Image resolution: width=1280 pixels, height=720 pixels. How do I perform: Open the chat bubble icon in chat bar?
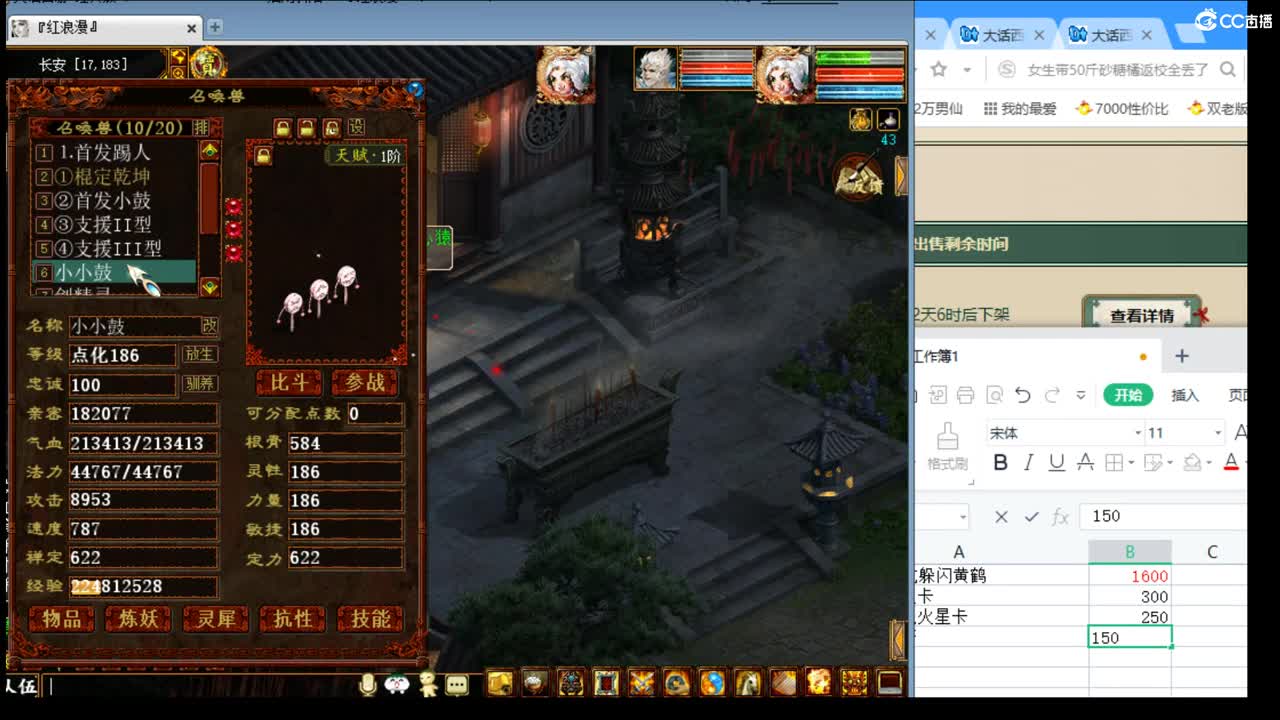[457, 685]
